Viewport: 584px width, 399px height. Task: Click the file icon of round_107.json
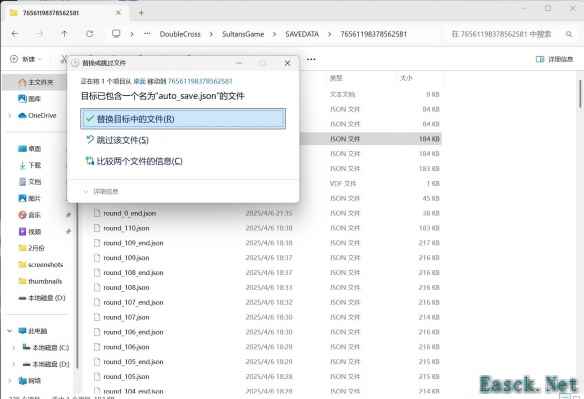[97, 317]
